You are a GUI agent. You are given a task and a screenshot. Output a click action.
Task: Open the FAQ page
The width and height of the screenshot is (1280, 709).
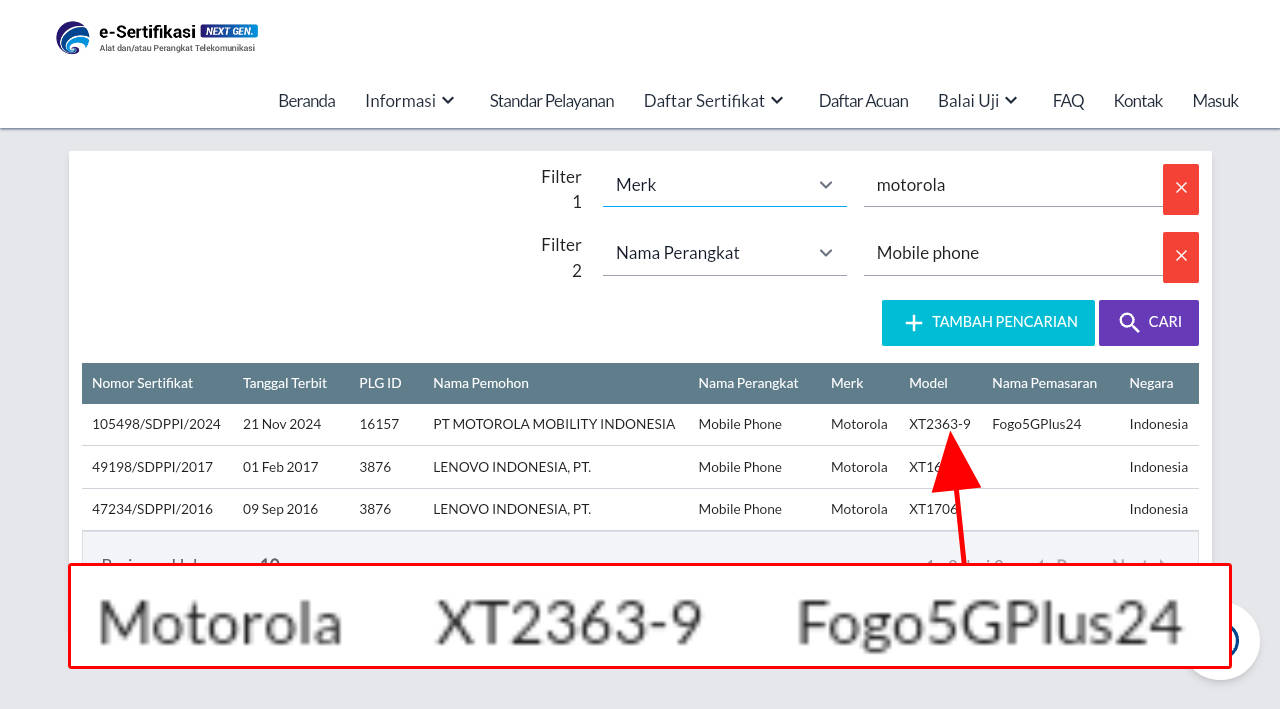coord(1068,101)
